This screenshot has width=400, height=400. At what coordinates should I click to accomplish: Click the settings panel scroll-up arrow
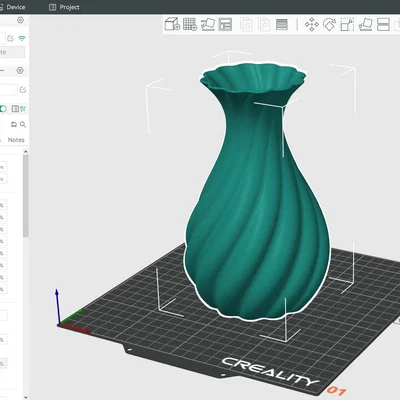(x=26, y=152)
